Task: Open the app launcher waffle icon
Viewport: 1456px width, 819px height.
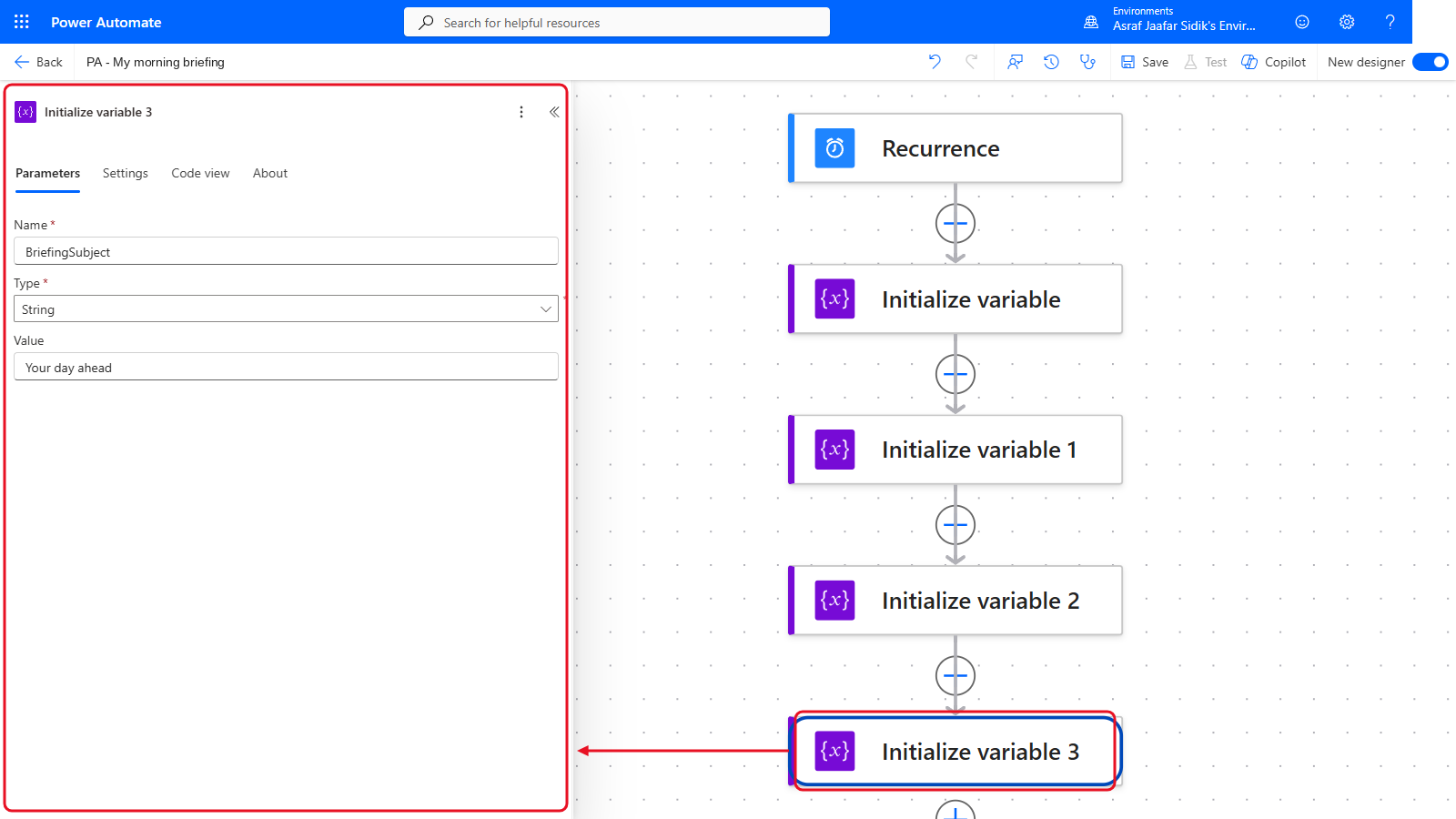Action: (x=22, y=22)
